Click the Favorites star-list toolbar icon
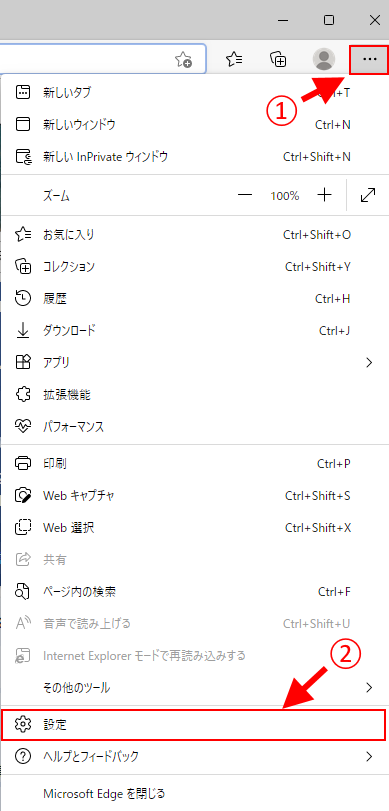389x811 pixels. [234, 59]
